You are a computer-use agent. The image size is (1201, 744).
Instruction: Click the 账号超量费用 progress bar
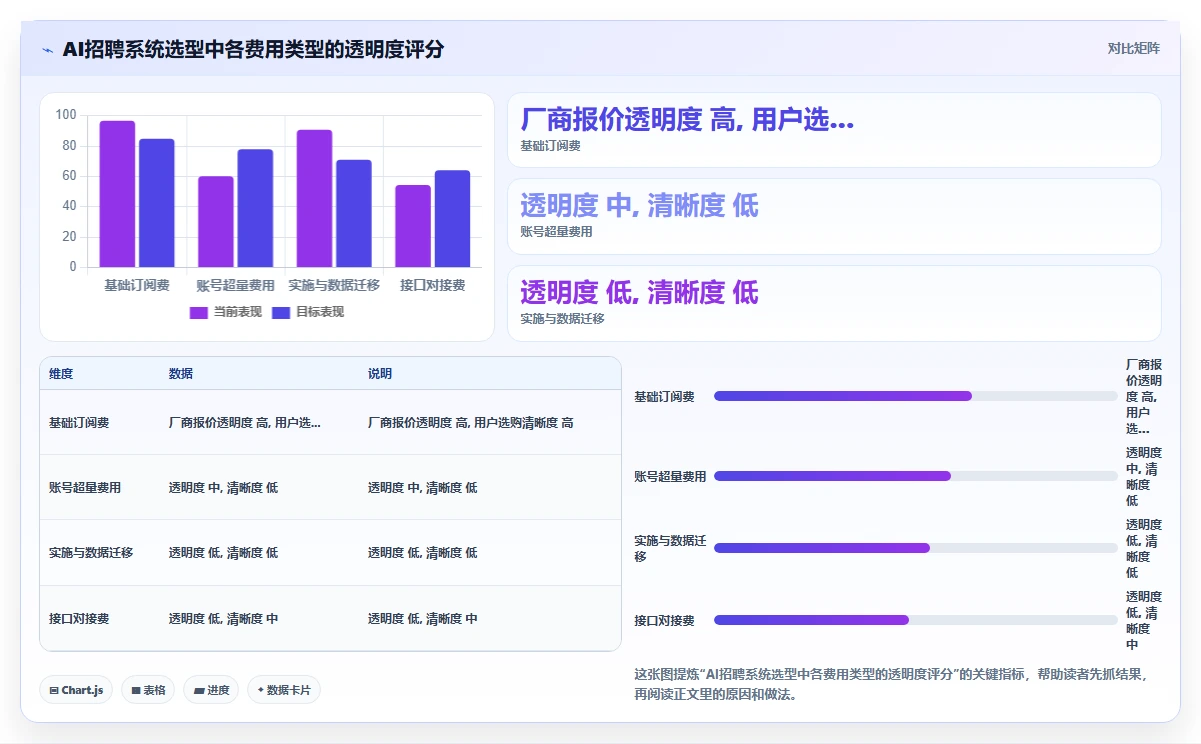915,476
